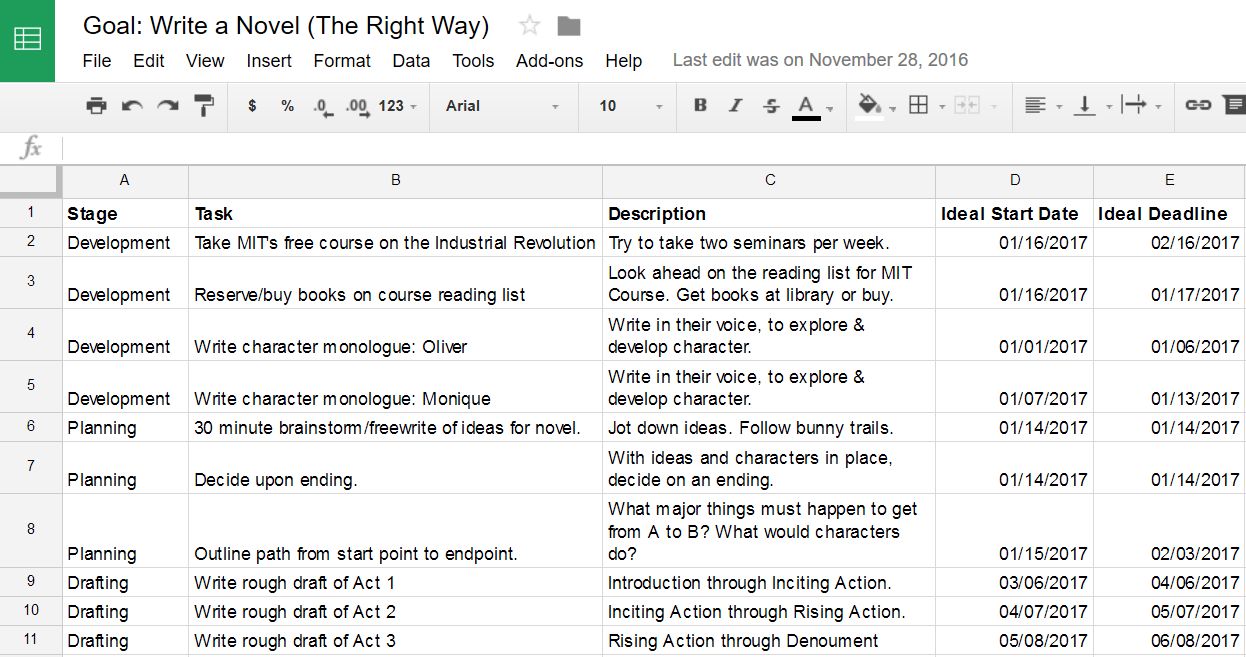Star this spreadsheet document

pyautogui.click(x=529, y=26)
